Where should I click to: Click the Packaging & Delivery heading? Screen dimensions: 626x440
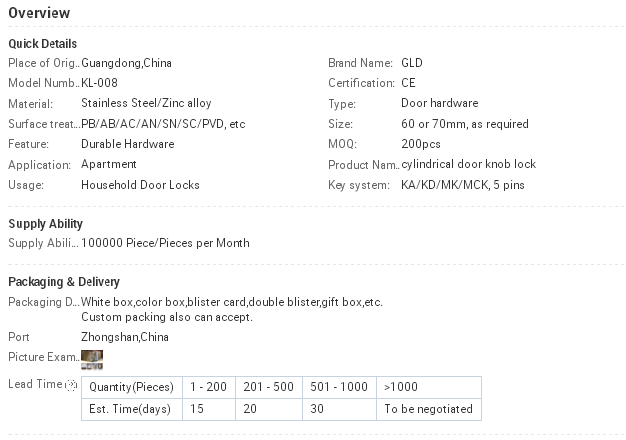(64, 282)
